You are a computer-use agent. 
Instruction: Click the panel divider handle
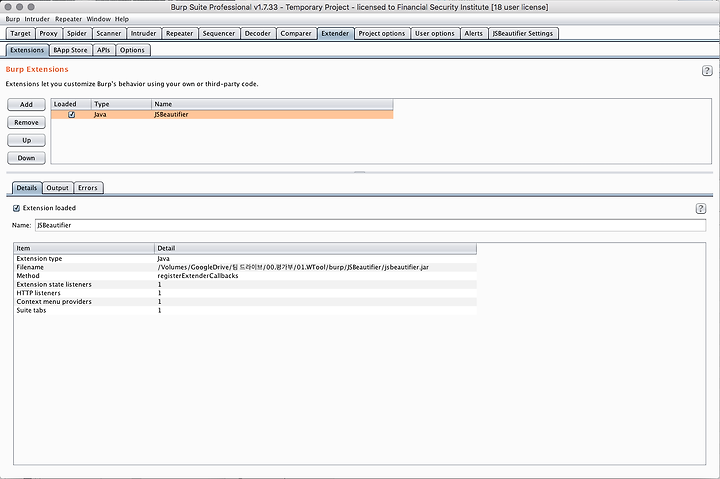click(360, 172)
